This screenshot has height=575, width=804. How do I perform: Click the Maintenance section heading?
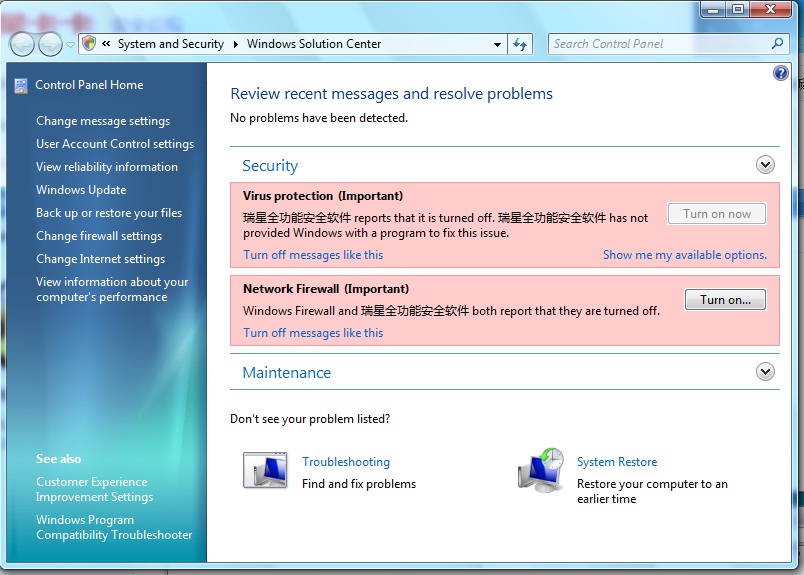(286, 373)
